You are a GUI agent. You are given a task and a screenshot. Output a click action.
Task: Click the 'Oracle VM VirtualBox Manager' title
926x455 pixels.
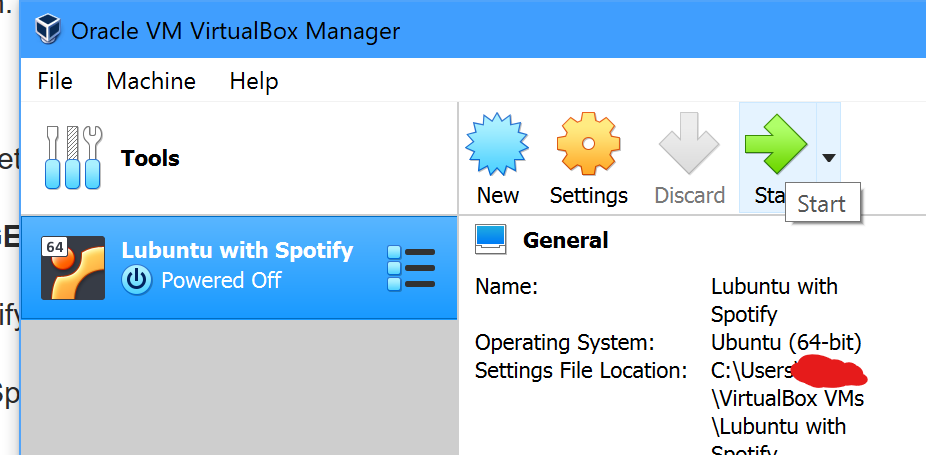tap(235, 30)
